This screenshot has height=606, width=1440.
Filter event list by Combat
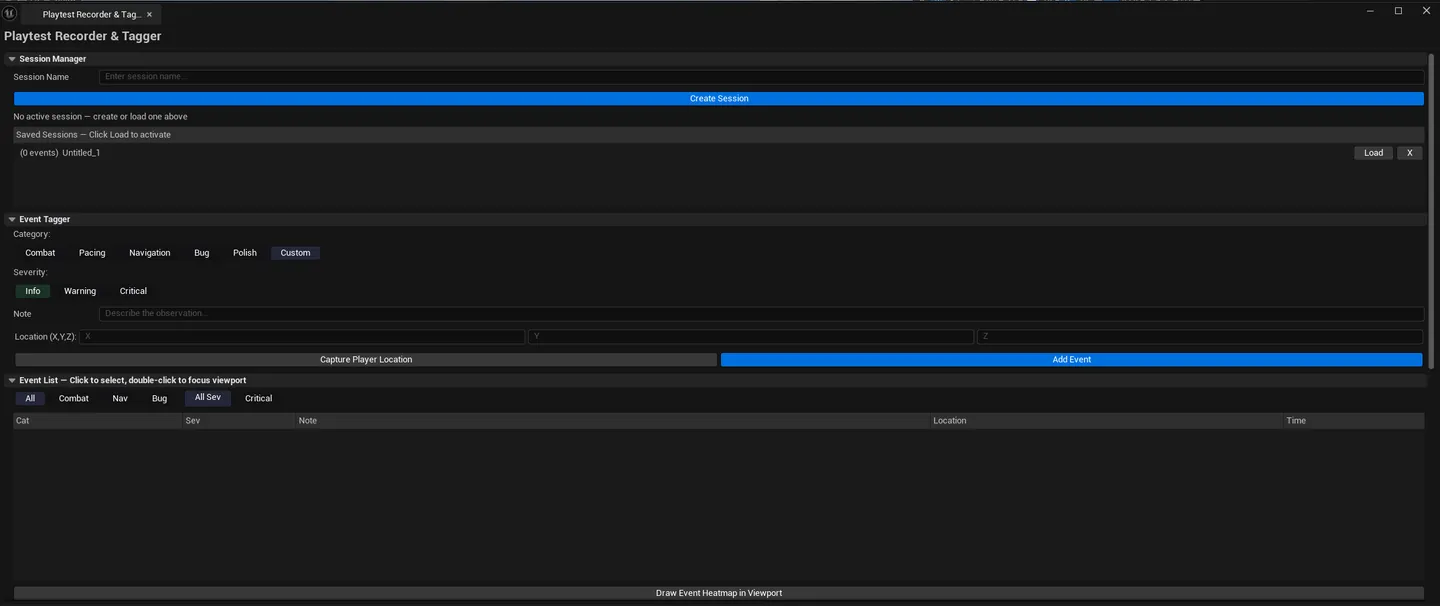pos(74,398)
